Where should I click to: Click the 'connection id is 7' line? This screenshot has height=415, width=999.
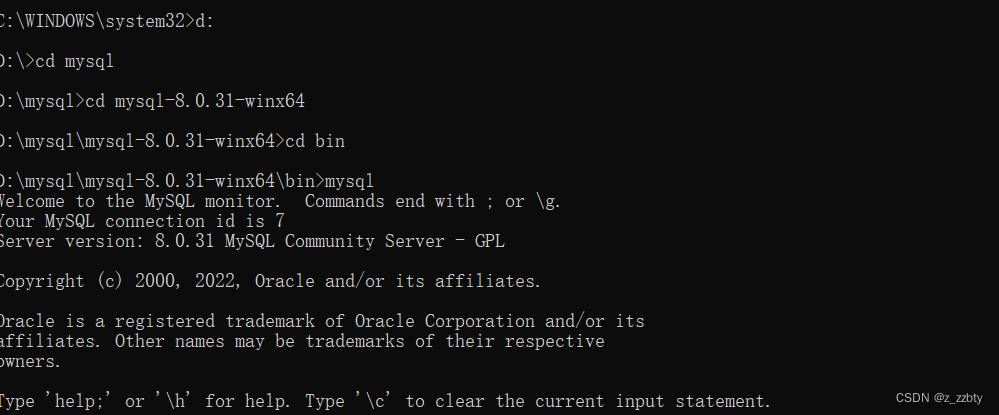click(x=142, y=221)
